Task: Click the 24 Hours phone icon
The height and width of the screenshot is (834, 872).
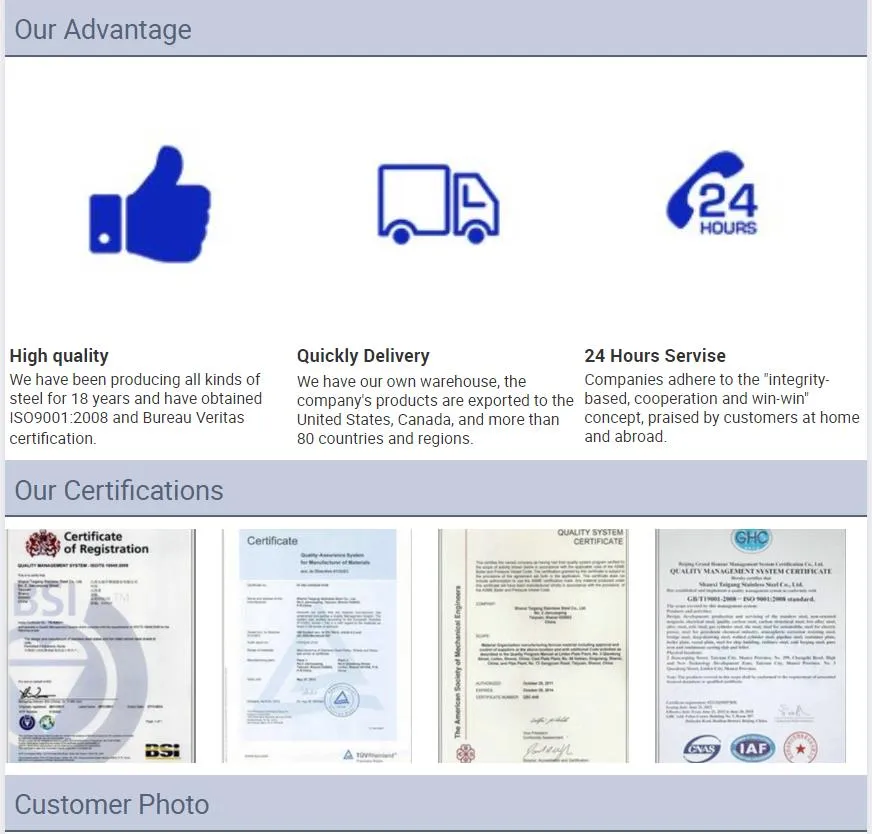Action: pos(712,195)
